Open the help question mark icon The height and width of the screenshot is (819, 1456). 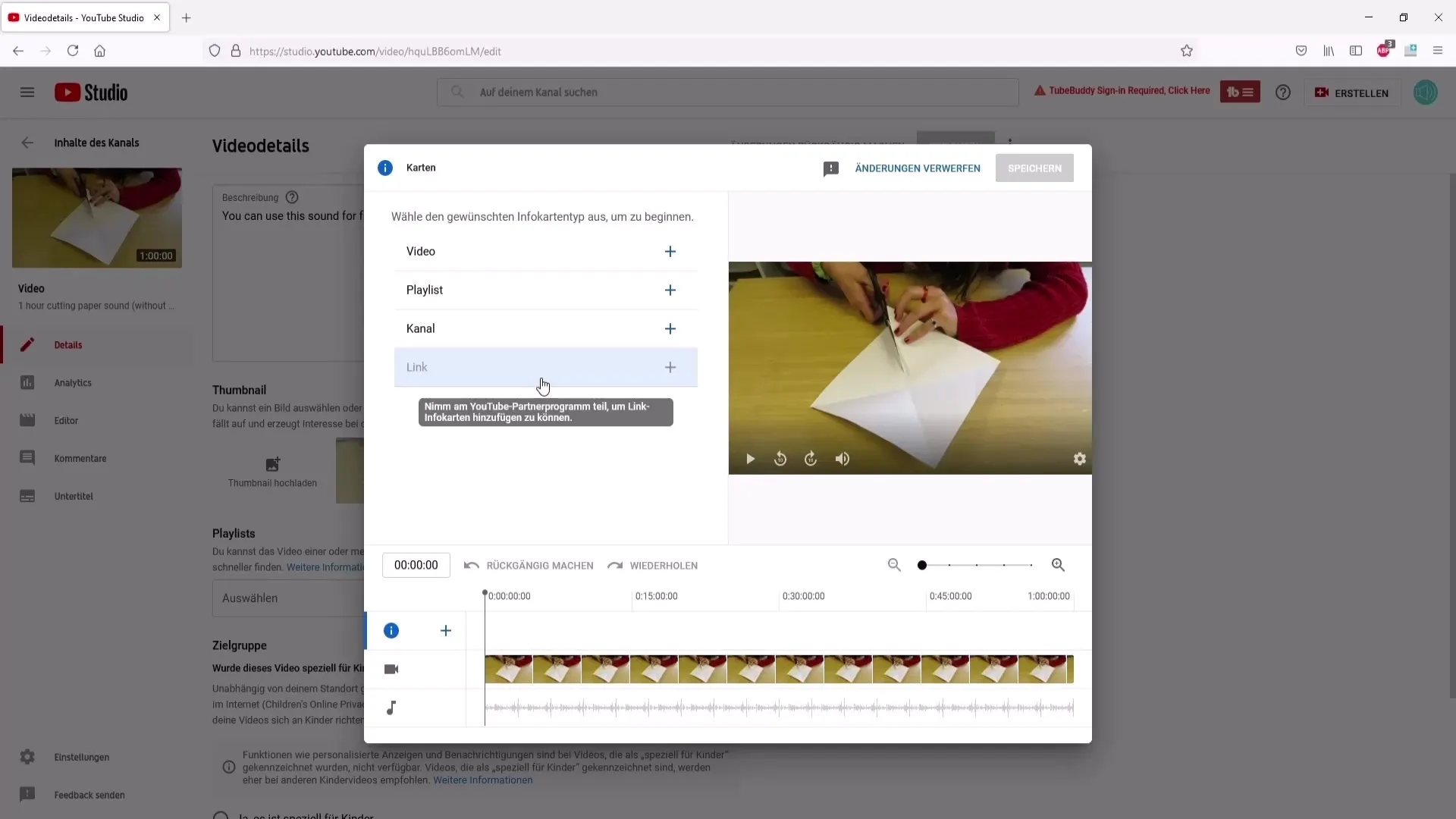click(x=1282, y=93)
